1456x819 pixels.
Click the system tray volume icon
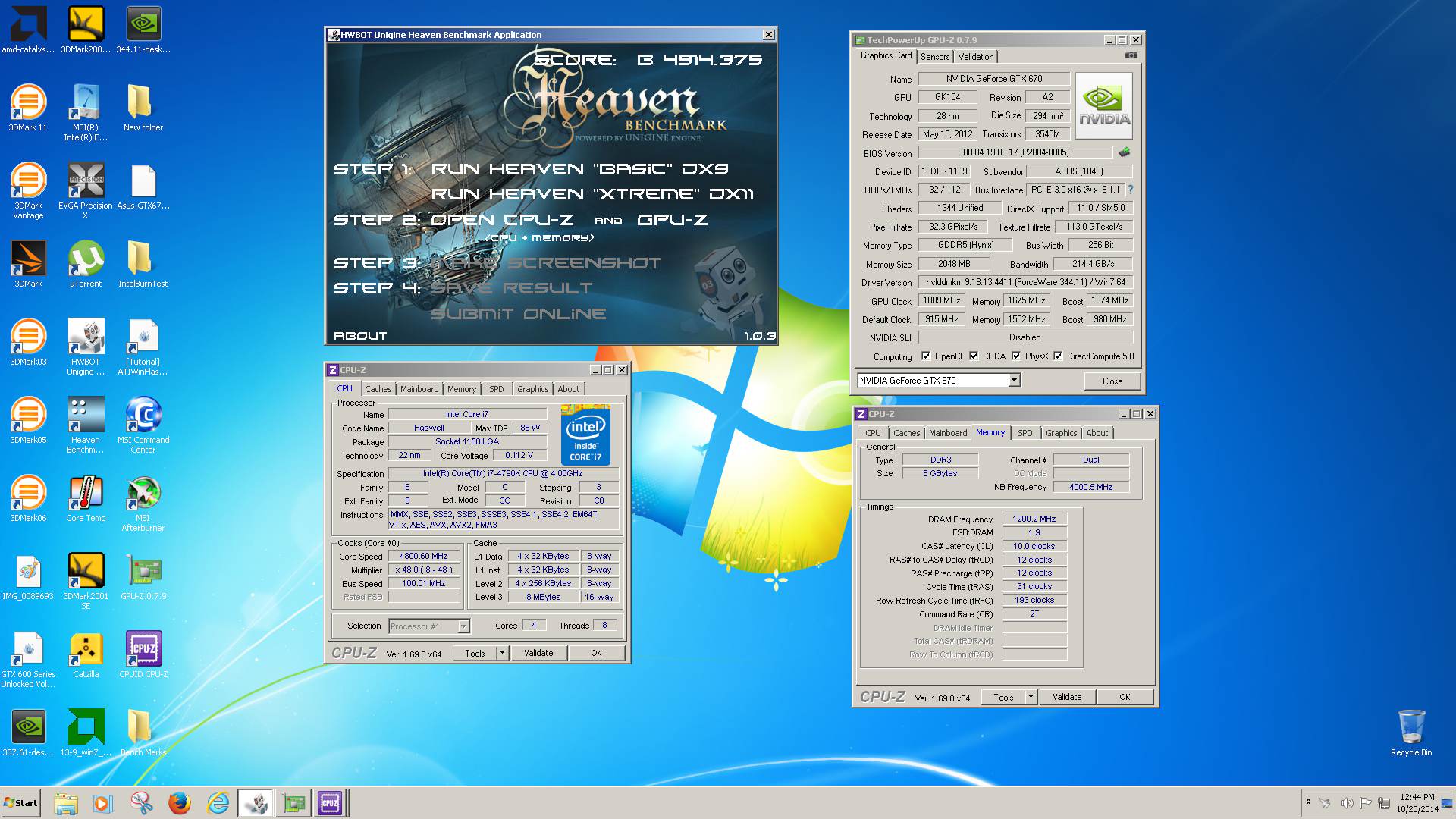pyautogui.click(x=1347, y=803)
